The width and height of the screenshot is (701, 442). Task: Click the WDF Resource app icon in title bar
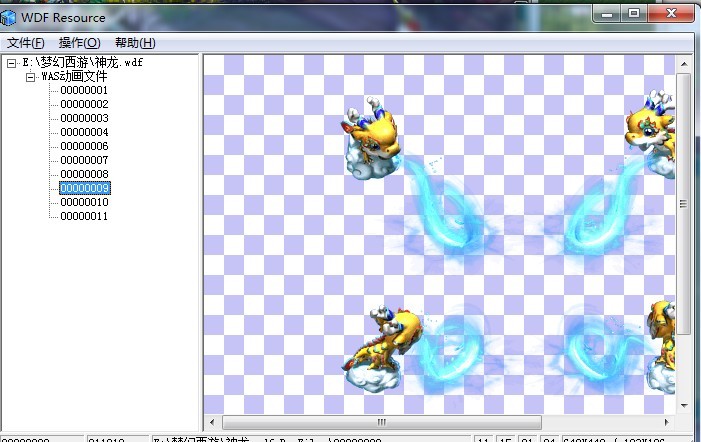point(8,18)
